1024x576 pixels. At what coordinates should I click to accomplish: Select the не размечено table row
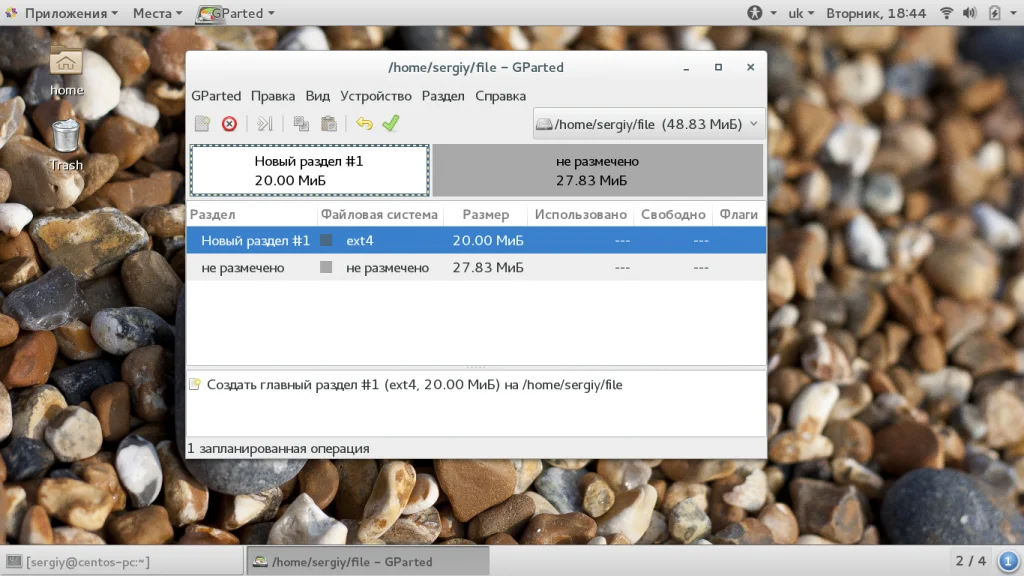coord(476,268)
